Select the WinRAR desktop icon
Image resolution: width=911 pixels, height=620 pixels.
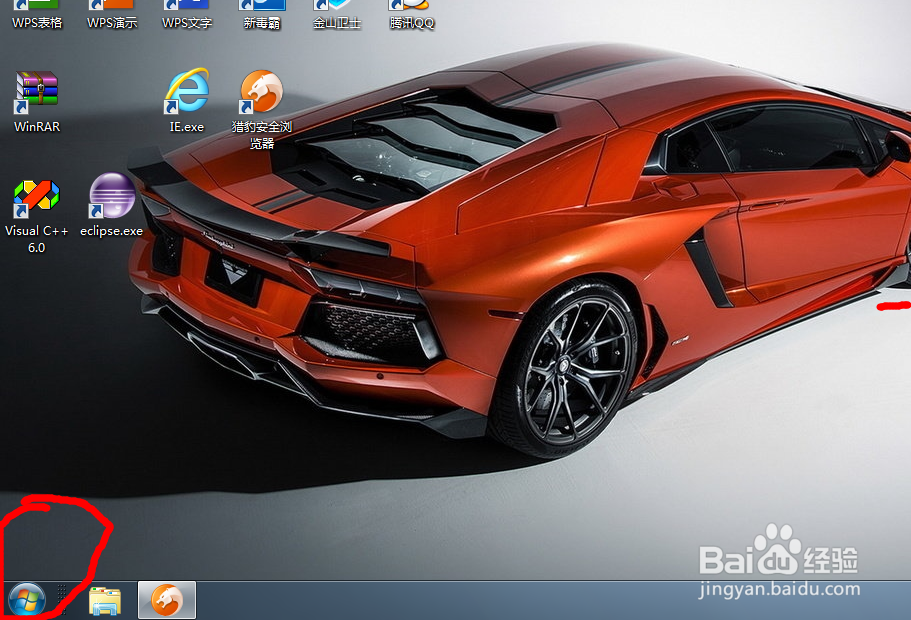click(37, 101)
